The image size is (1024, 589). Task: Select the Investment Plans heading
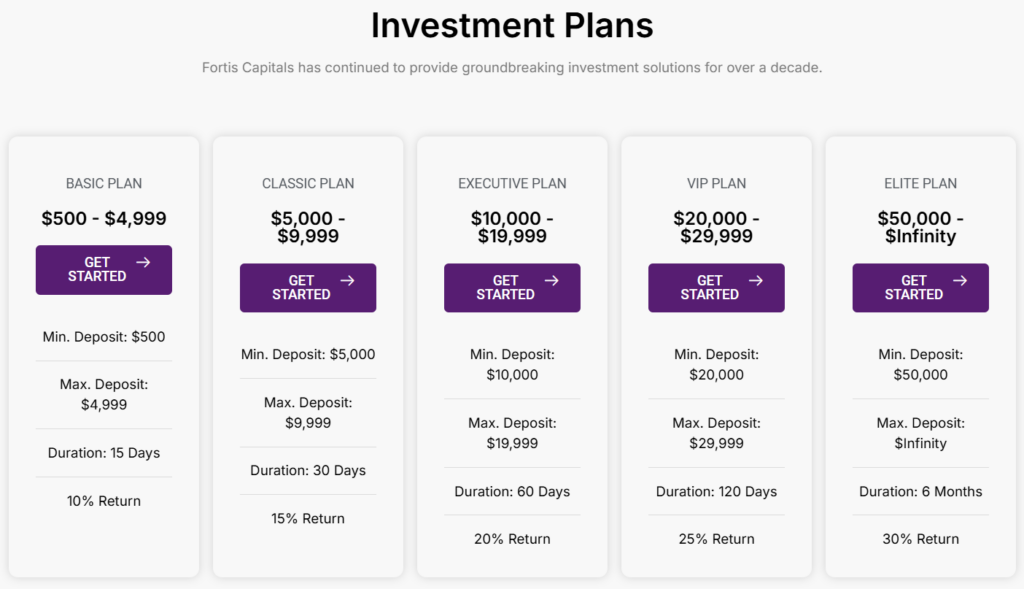pyautogui.click(x=512, y=26)
